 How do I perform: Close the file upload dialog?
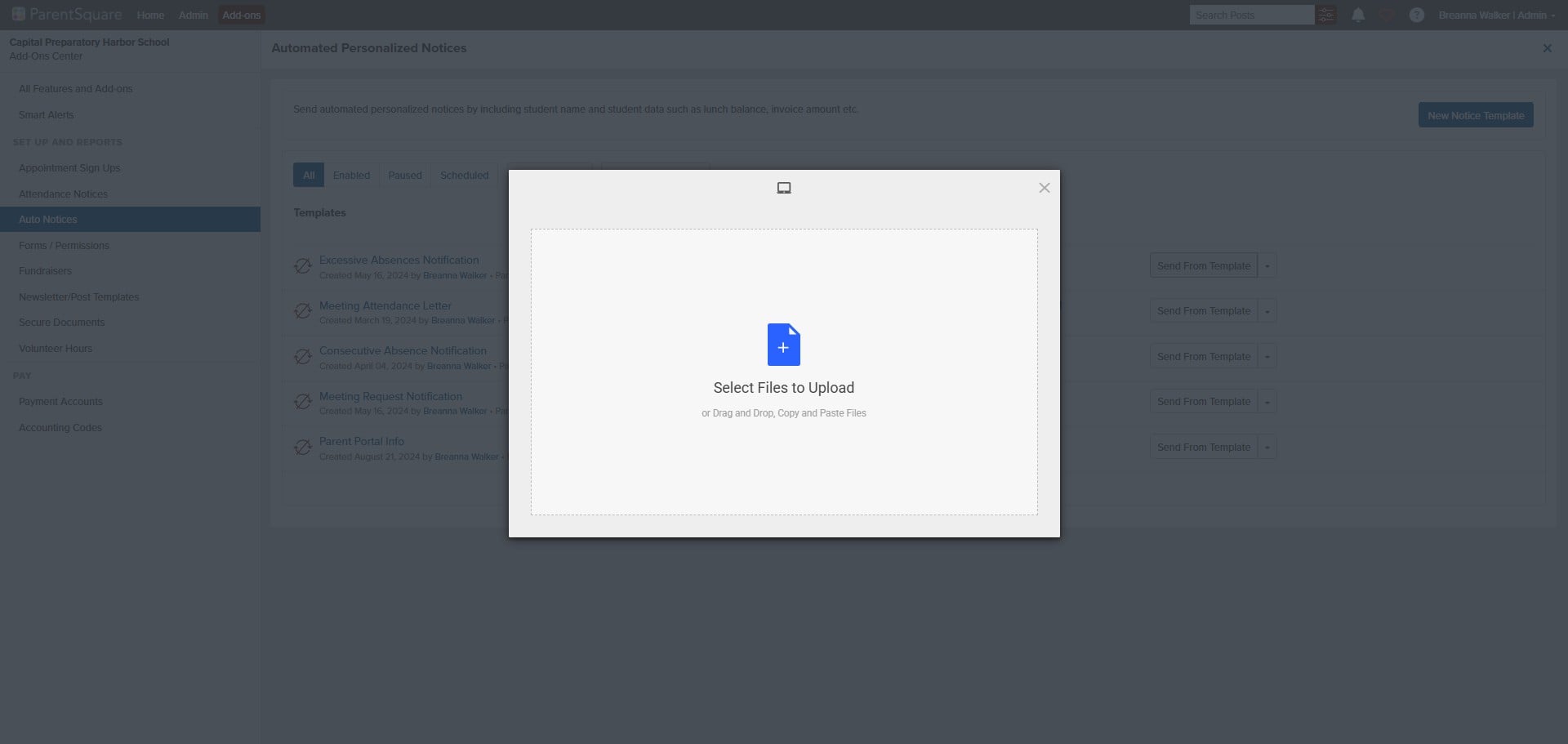pyautogui.click(x=1045, y=188)
